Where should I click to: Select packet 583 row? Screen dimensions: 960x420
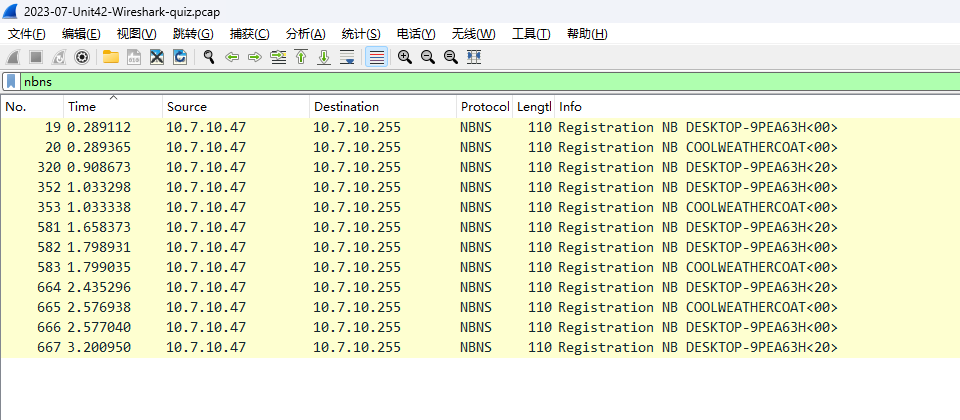coord(480,268)
